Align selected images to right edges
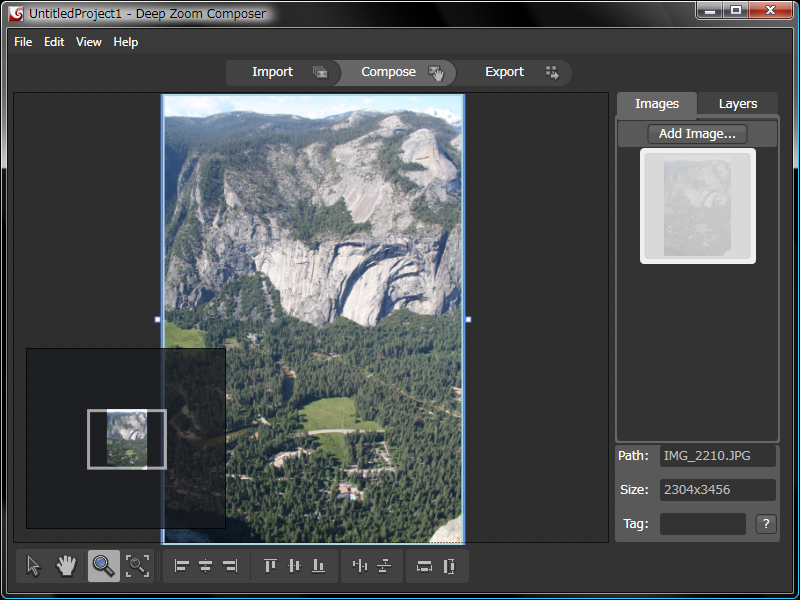Viewport: 800px width, 600px height. coord(230,566)
